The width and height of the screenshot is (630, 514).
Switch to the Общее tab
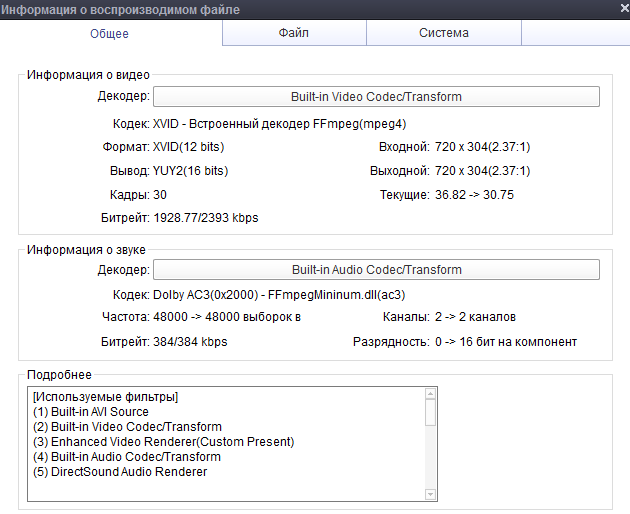[110, 33]
